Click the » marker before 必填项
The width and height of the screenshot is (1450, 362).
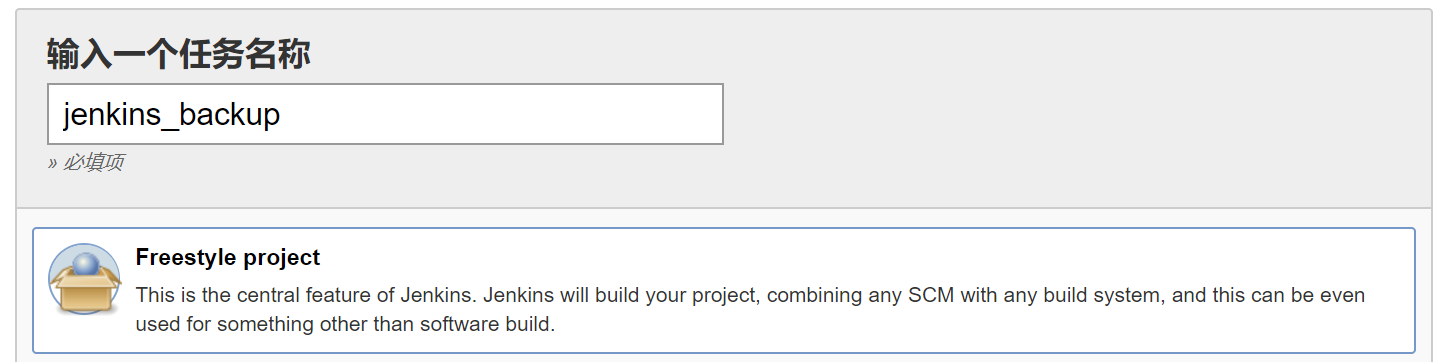tap(53, 164)
